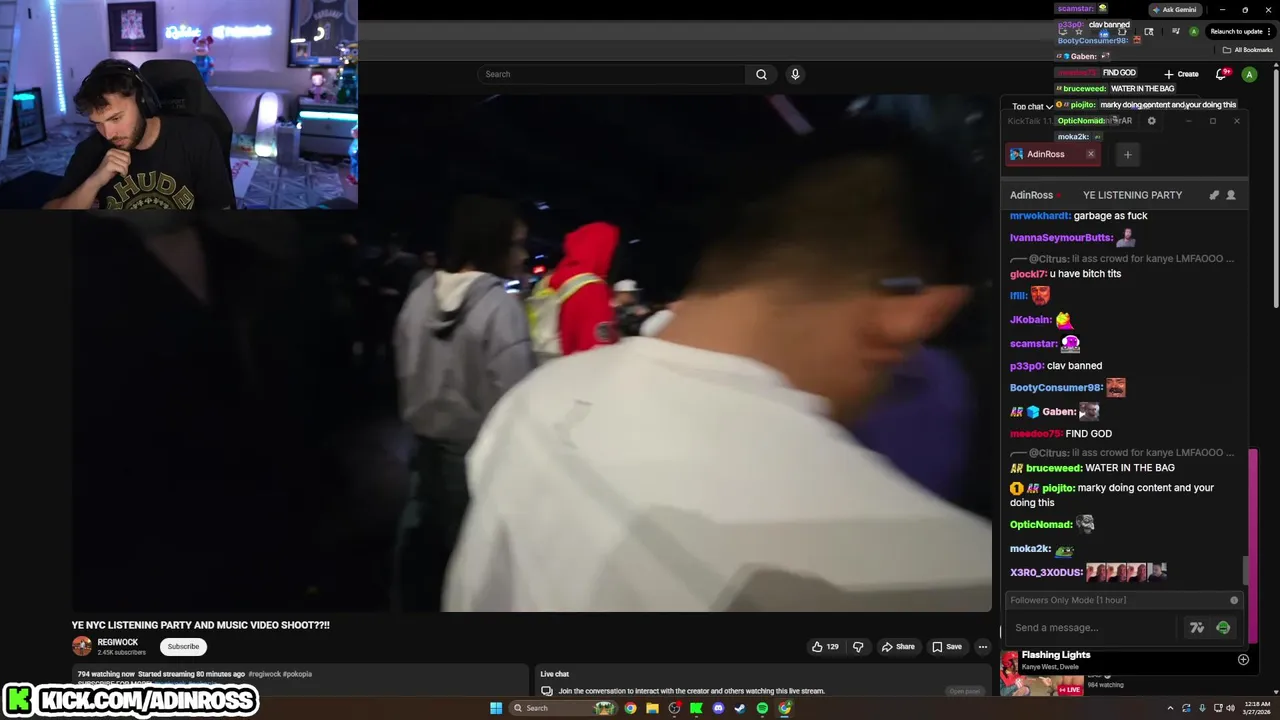Like the video with 129 likes
The width and height of the screenshot is (1280, 720).
pos(825,647)
